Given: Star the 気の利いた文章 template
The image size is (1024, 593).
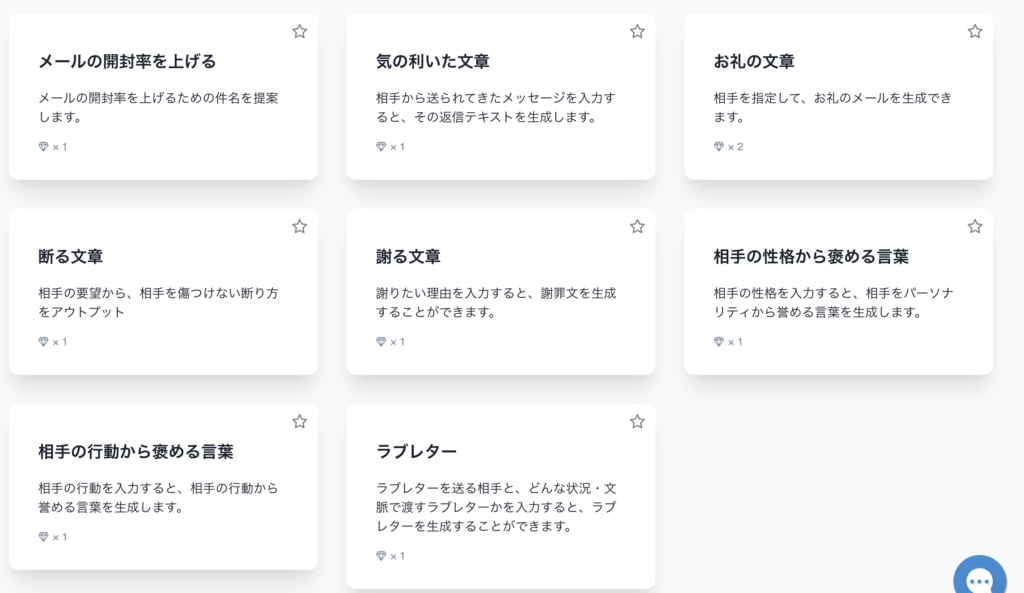Looking at the screenshot, I should click(637, 31).
